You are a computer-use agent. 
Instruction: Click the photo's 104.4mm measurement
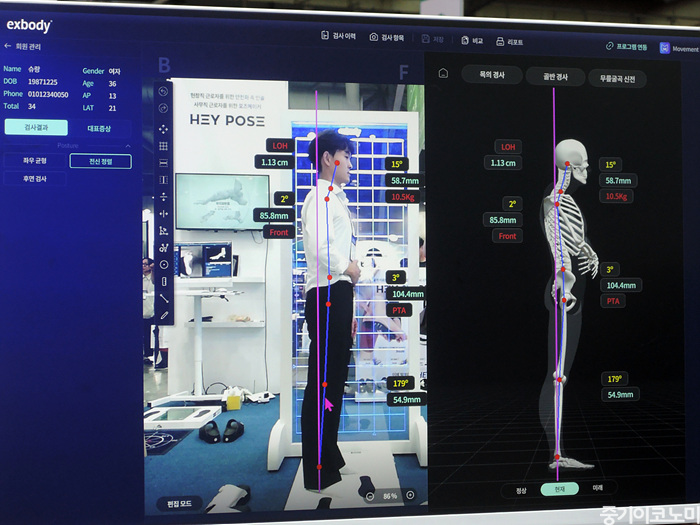(407, 294)
